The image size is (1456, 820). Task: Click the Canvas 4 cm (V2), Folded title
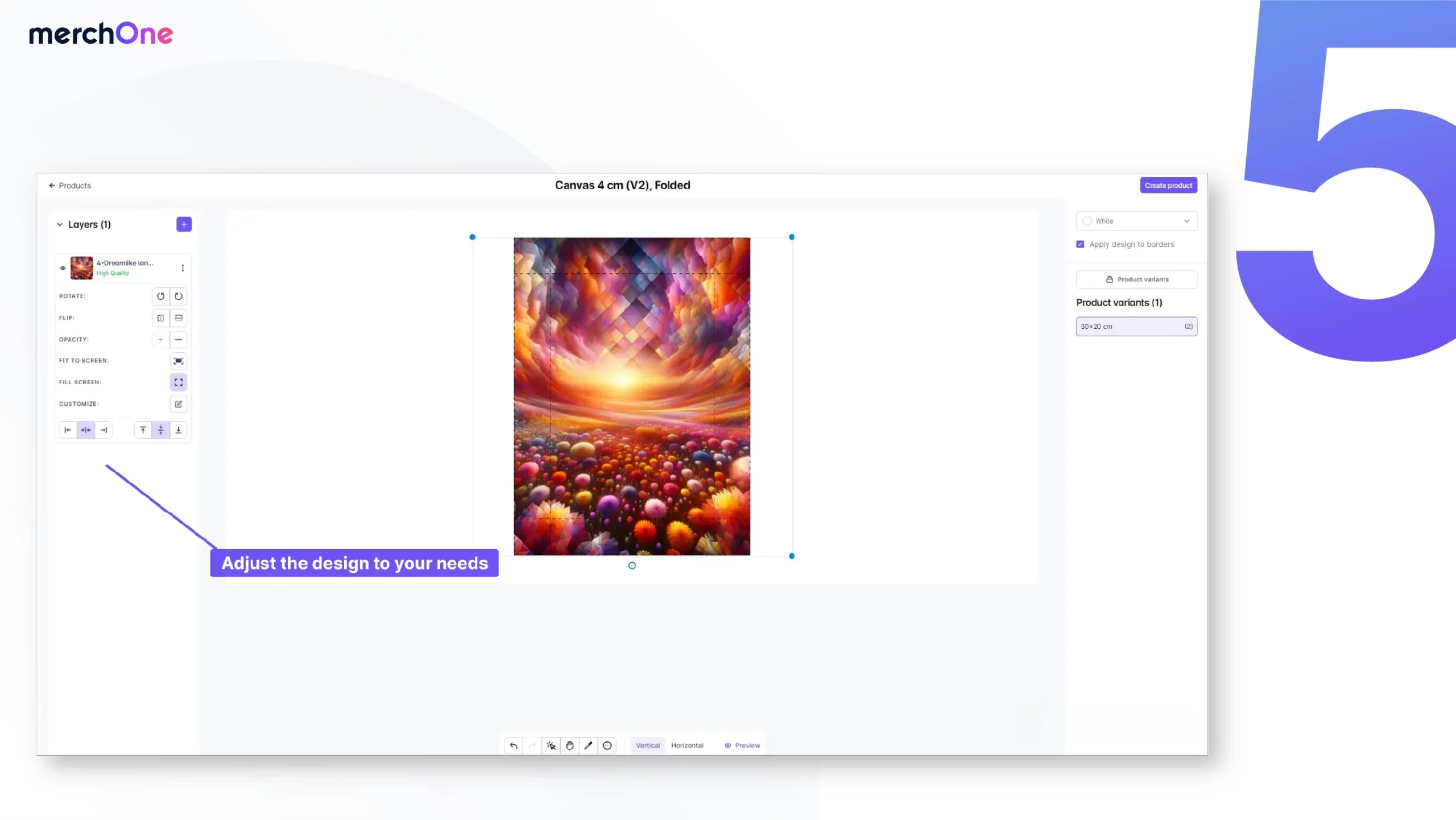pos(623,186)
